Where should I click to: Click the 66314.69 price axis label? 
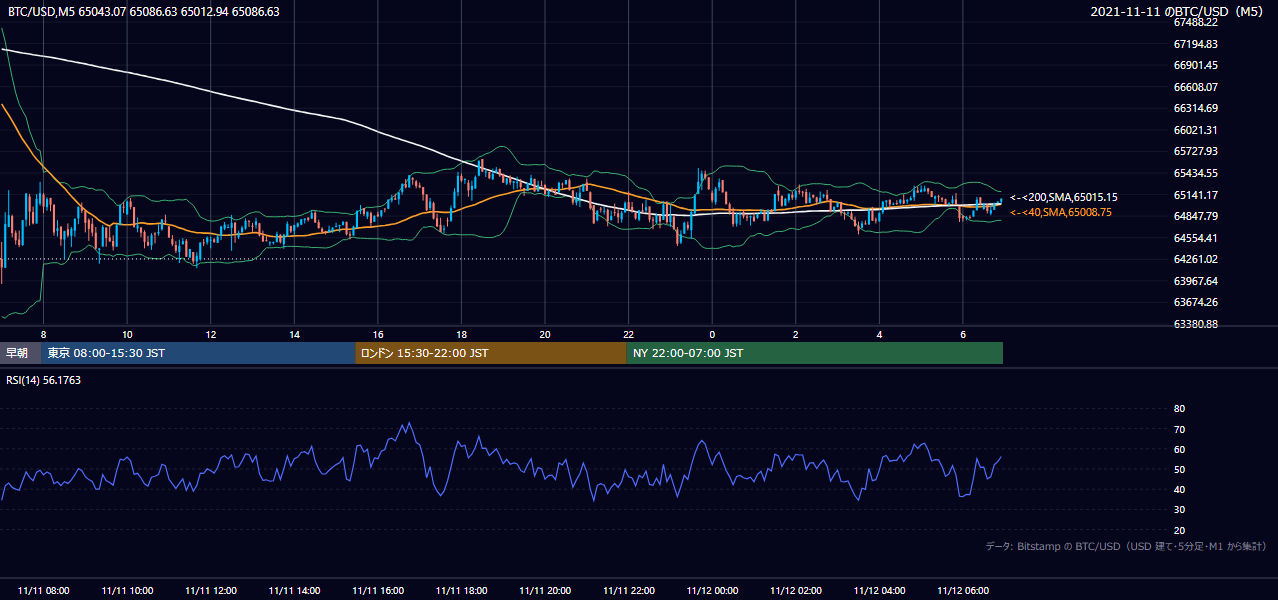point(1195,108)
